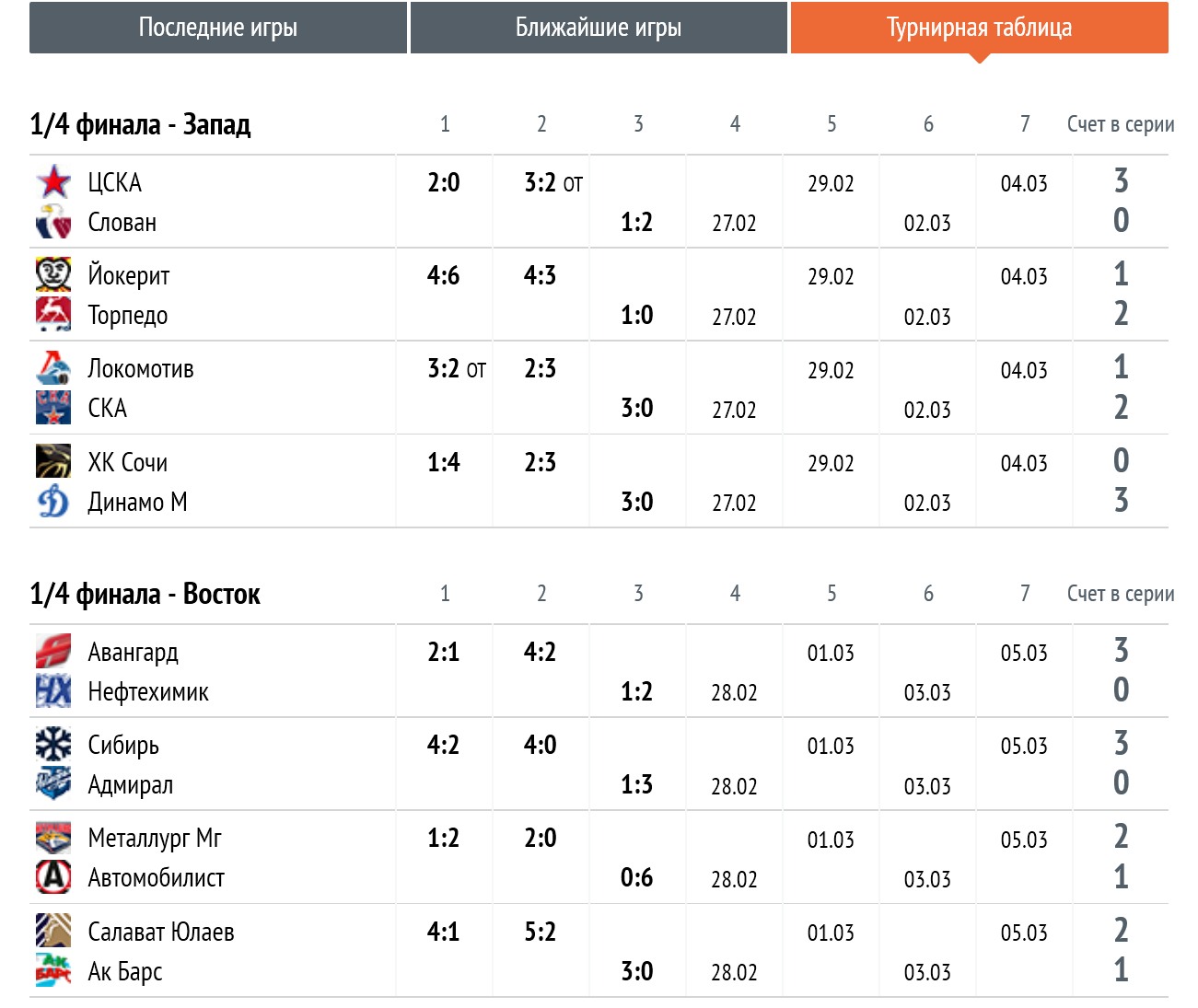Click the Локомотив game 1 score 3:2 ОТ
This screenshot has width=1198, height=1008.
coord(457,369)
